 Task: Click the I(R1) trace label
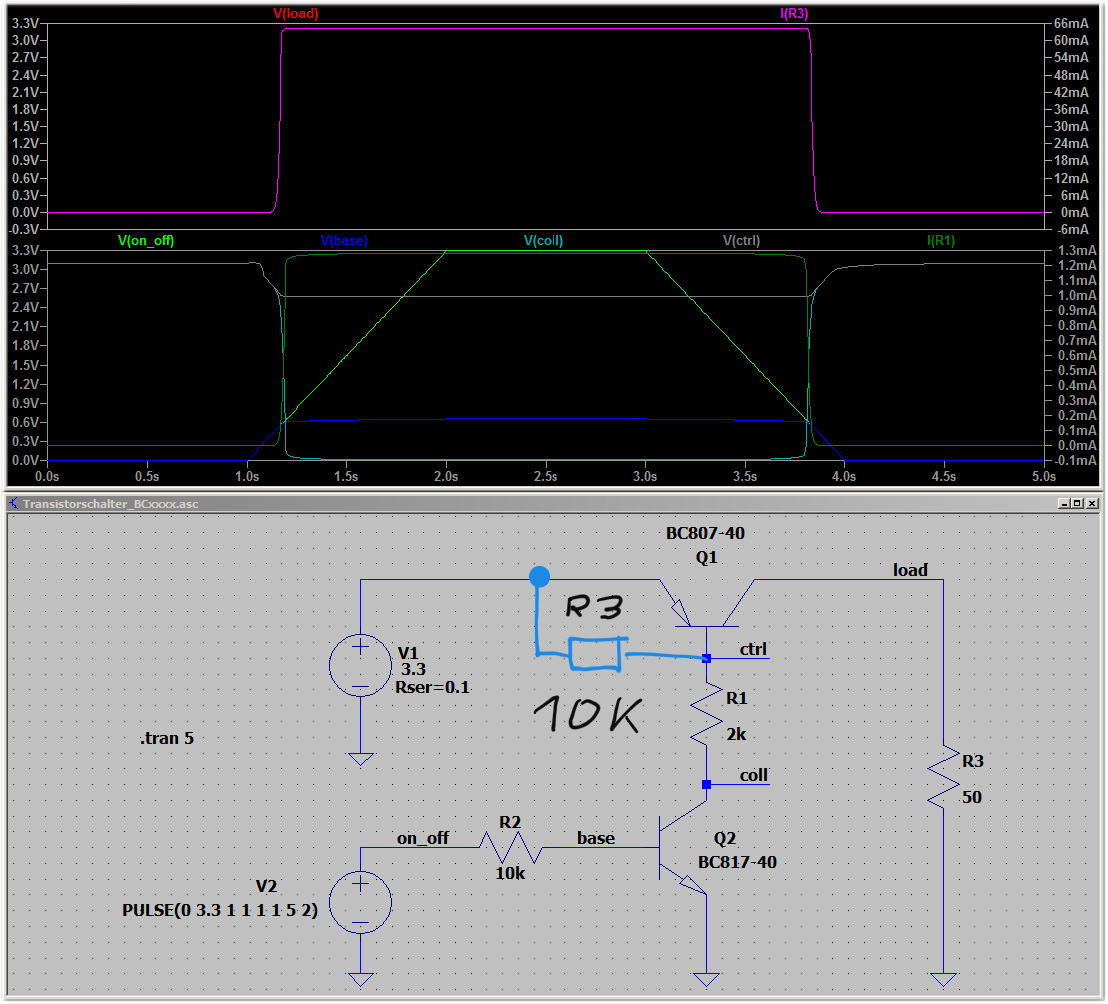pyautogui.click(x=941, y=240)
